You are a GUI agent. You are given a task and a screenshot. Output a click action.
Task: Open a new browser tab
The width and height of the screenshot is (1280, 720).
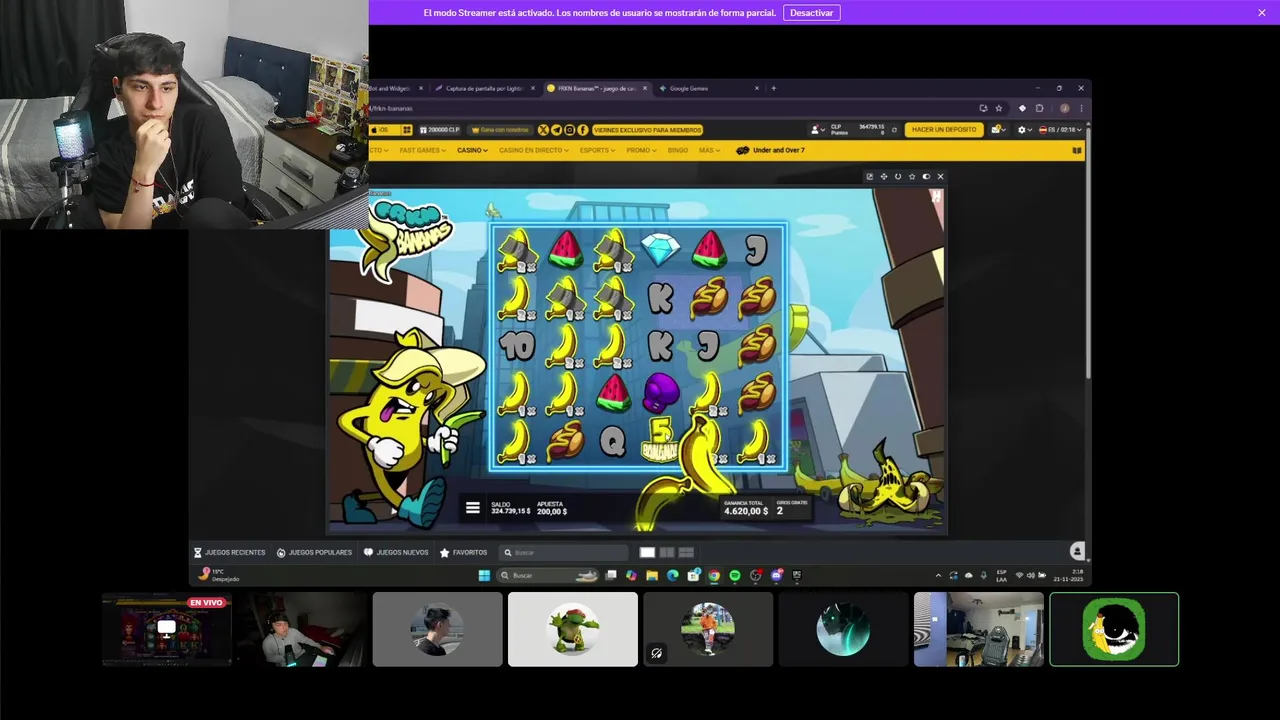pos(773,88)
